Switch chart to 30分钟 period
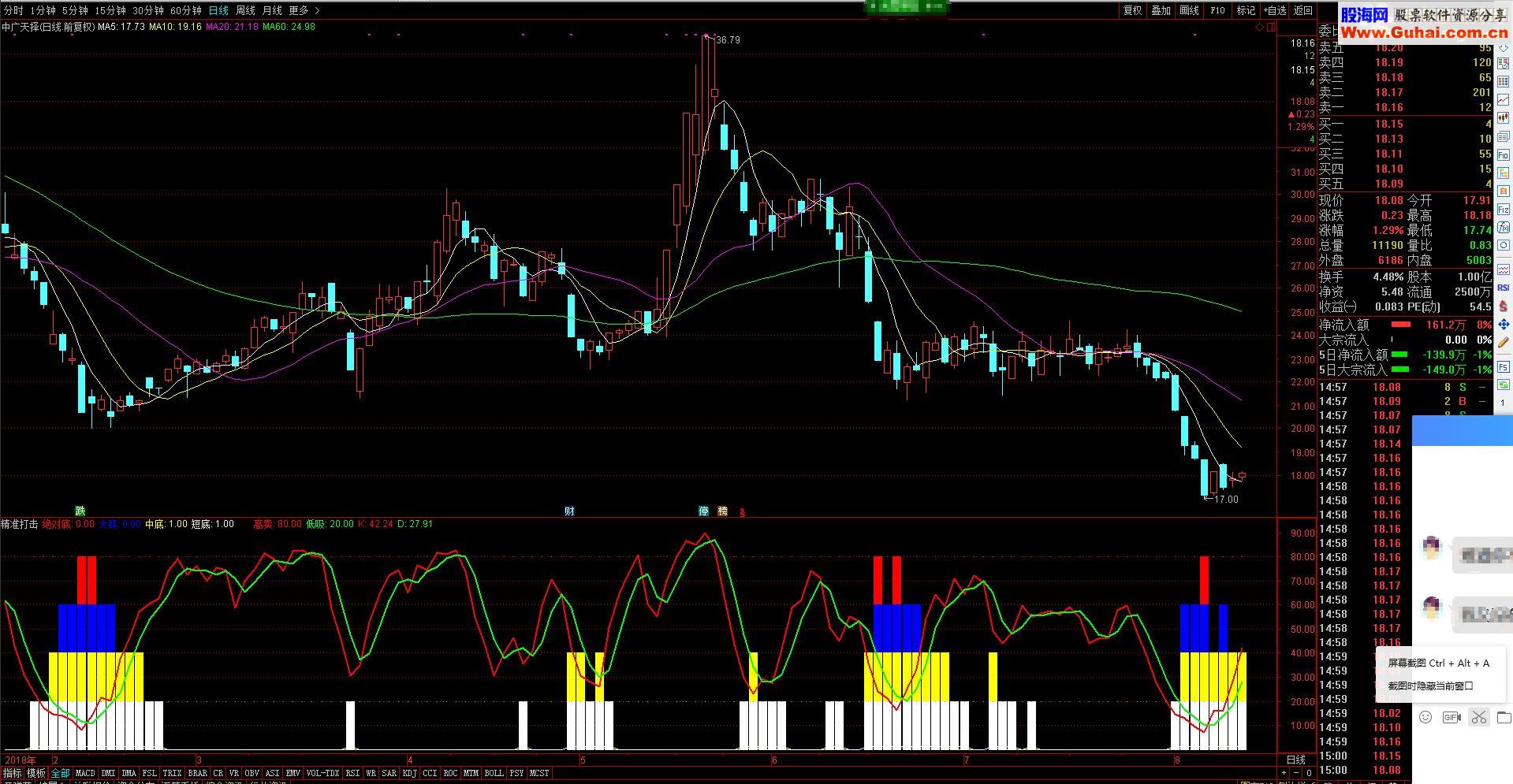The width and height of the screenshot is (1513, 784). (x=148, y=10)
